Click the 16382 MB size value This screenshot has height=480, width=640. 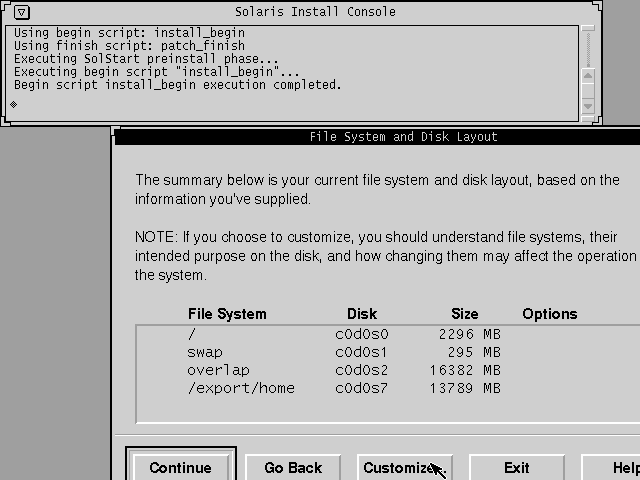click(x=465, y=370)
